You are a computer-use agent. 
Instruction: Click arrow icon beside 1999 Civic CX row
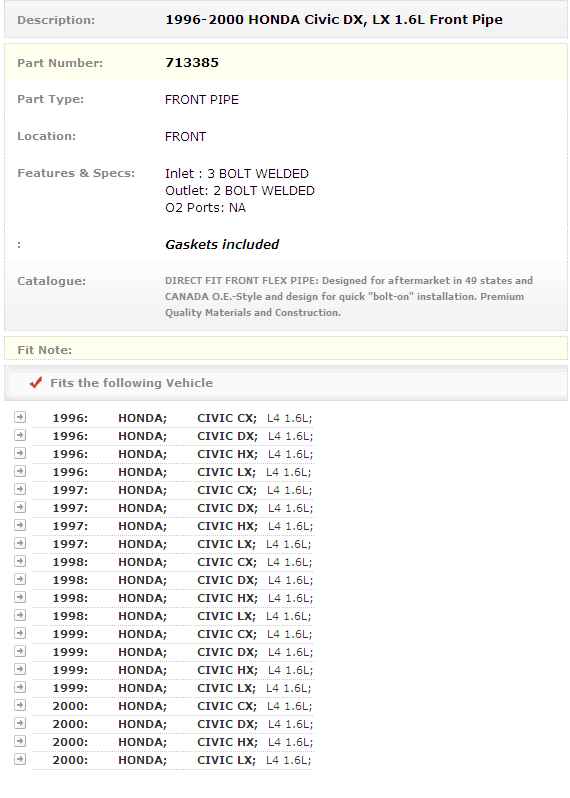point(20,633)
